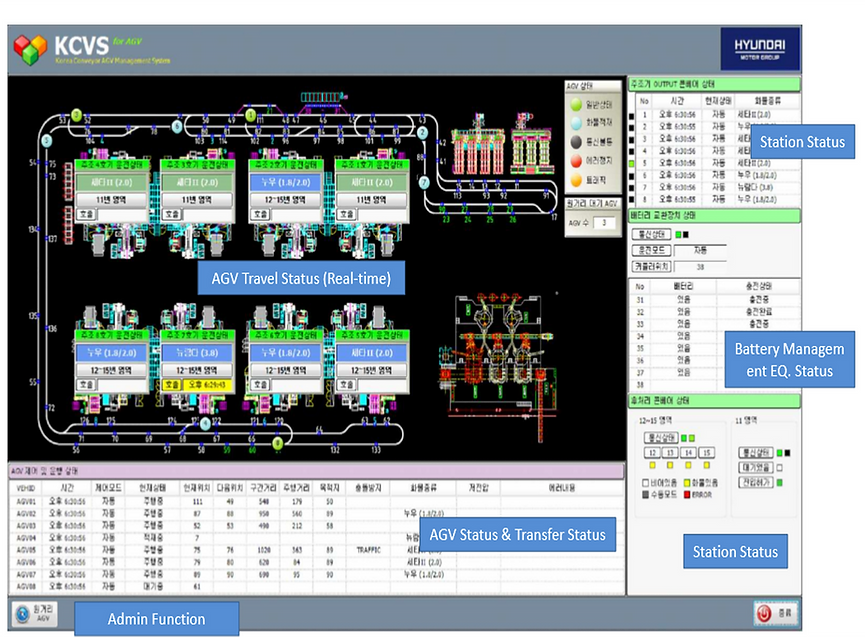Image resolution: width=865 pixels, height=637 pixels.
Task: Click conveyor button 13 in 12~15 영역
Action: 670,453
